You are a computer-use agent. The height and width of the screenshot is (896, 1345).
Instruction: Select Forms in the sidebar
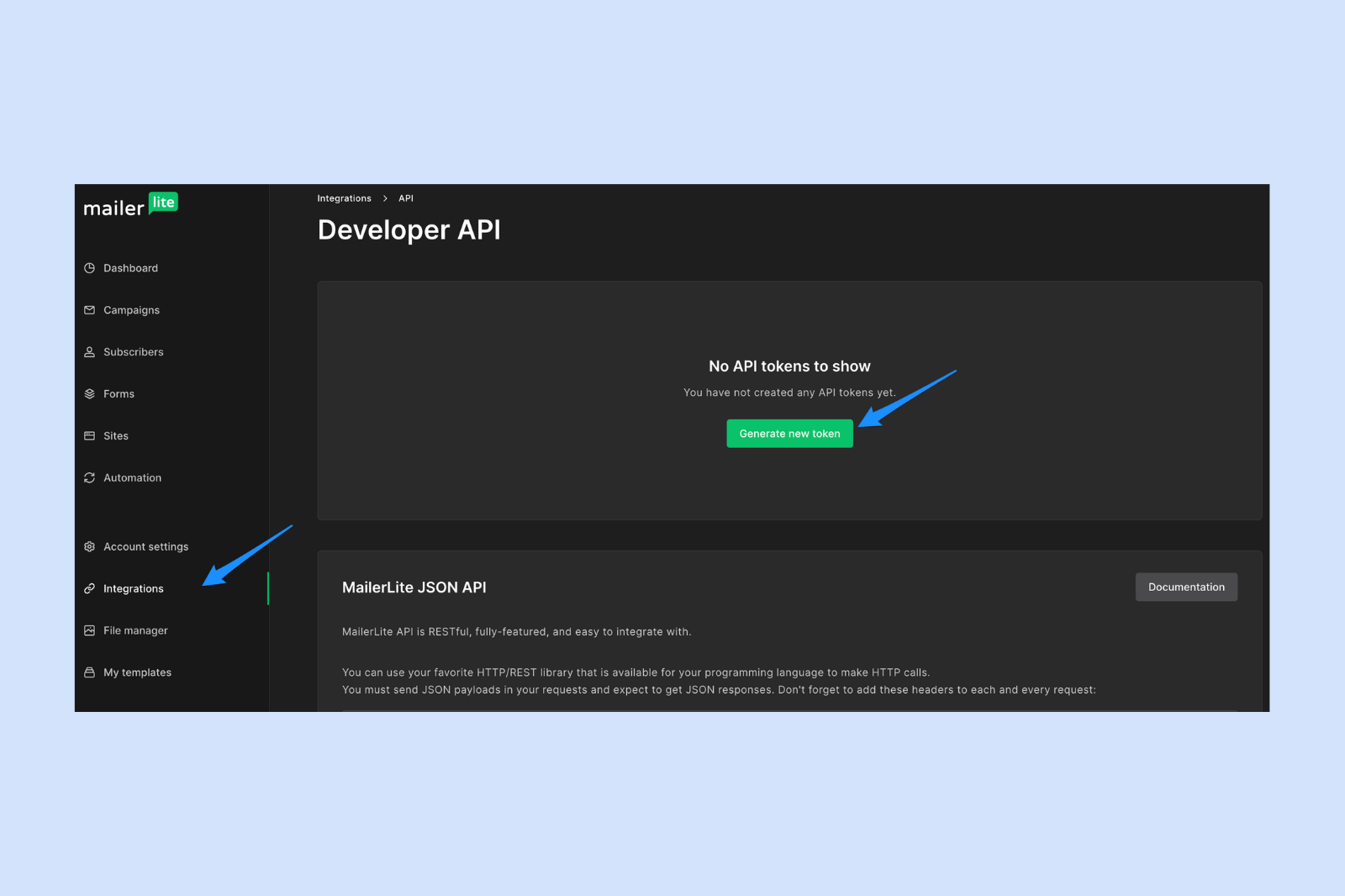[119, 394]
